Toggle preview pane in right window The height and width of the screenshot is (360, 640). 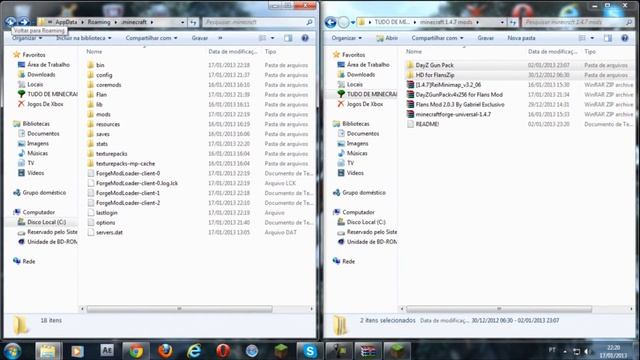(608, 38)
